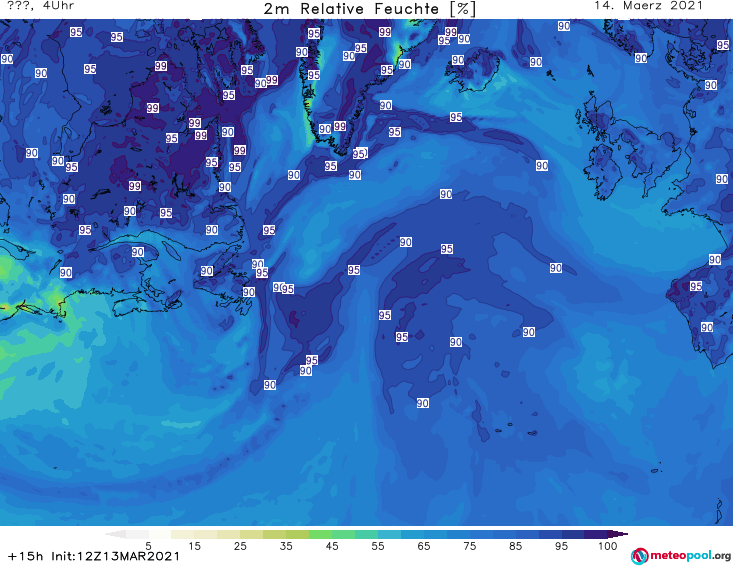Click the '5' tick on the color scale

tap(148, 546)
